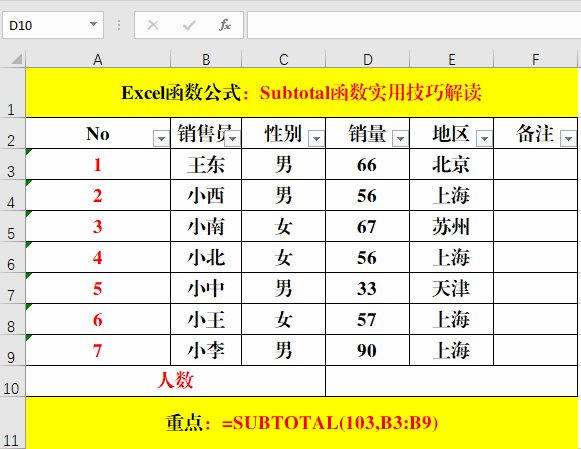Click the Select All corner triangle
581x449 pixels.
pyautogui.click(x=16, y=59)
